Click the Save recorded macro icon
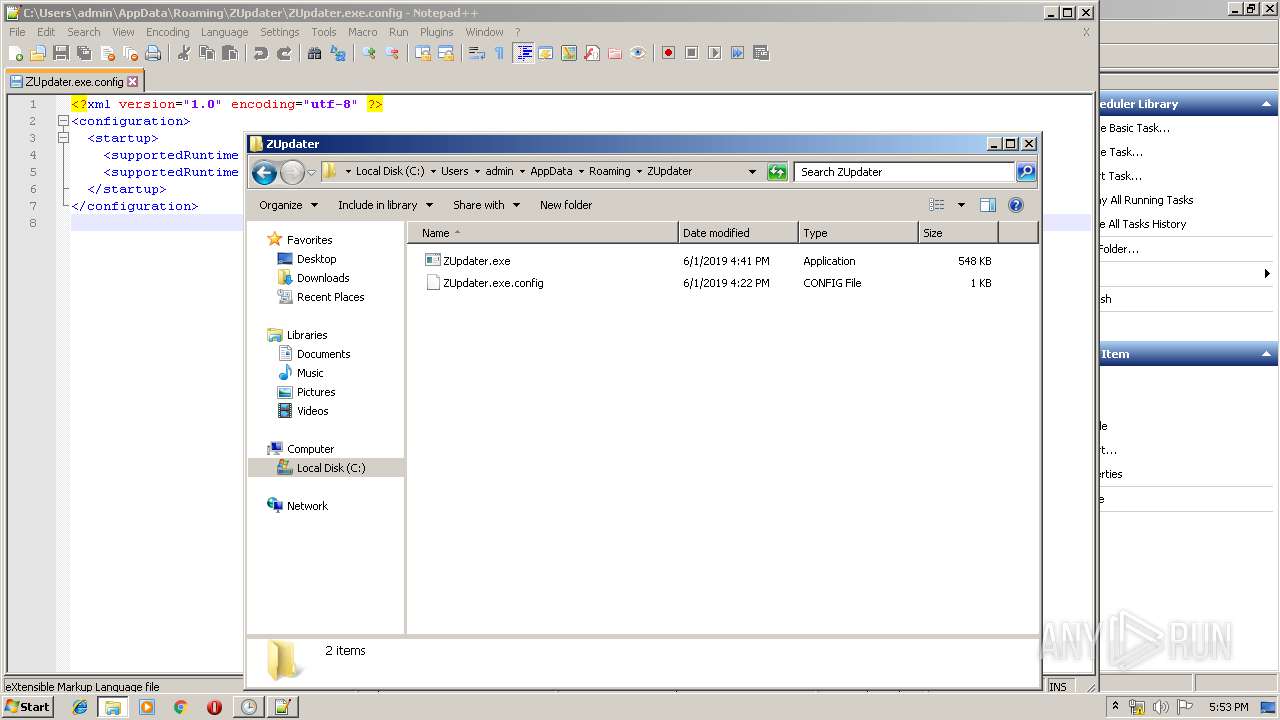The width and height of the screenshot is (1280, 720). pyautogui.click(x=761, y=53)
